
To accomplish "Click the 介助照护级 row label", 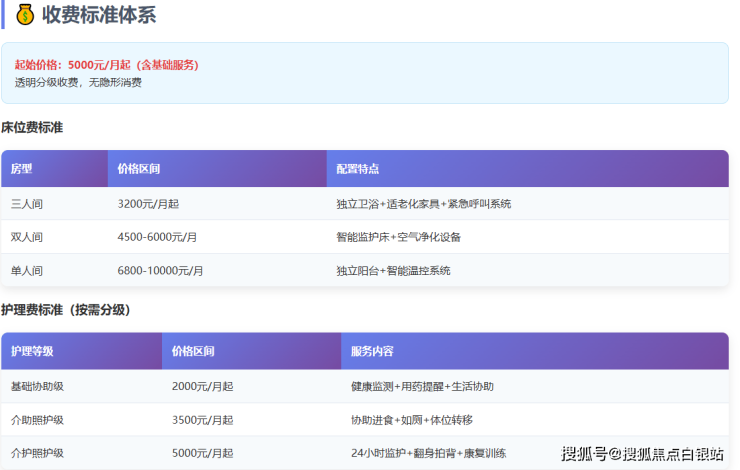I will pos(37,420).
